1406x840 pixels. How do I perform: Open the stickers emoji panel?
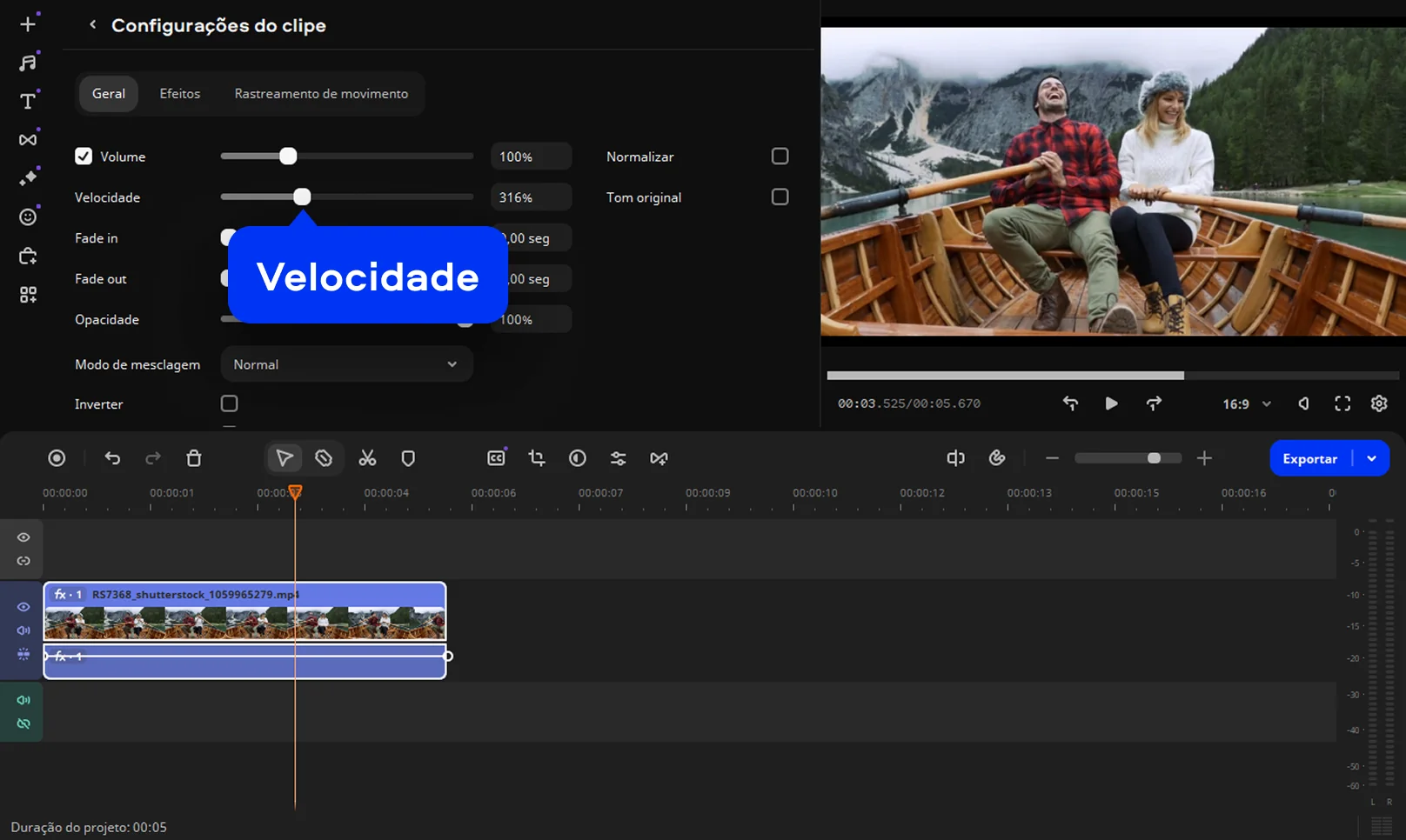click(28, 217)
